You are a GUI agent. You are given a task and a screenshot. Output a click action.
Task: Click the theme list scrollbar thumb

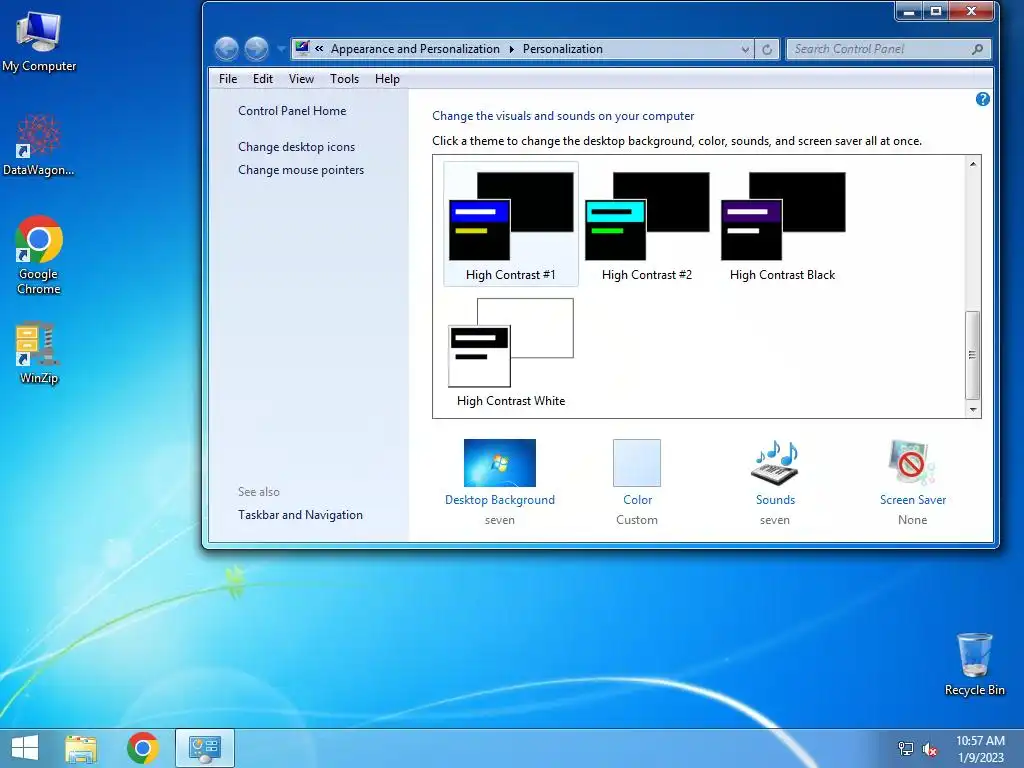tap(972, 355)
